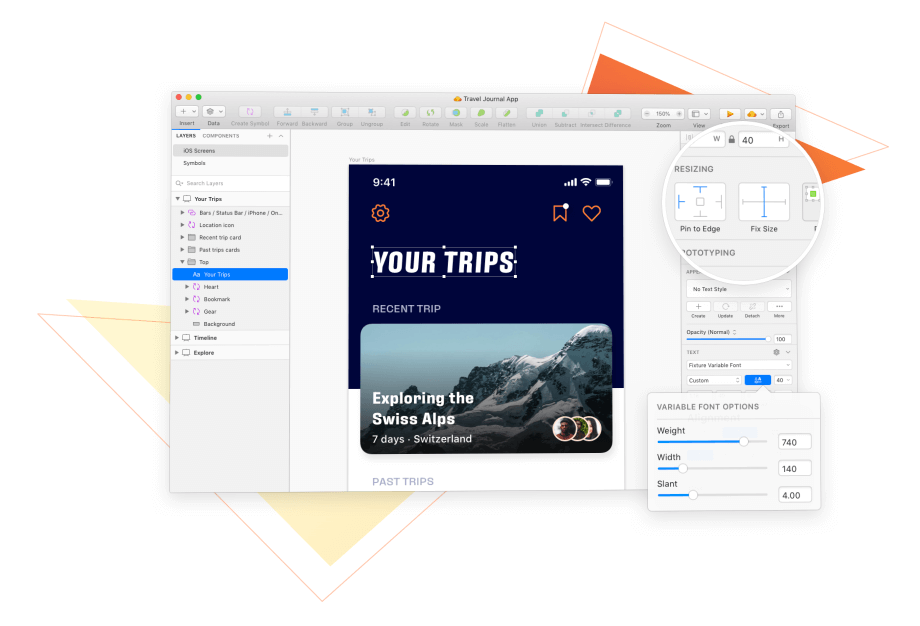Click the Scale toolbar icon
This screenshot has height=626, width=920.
(481, 113)
